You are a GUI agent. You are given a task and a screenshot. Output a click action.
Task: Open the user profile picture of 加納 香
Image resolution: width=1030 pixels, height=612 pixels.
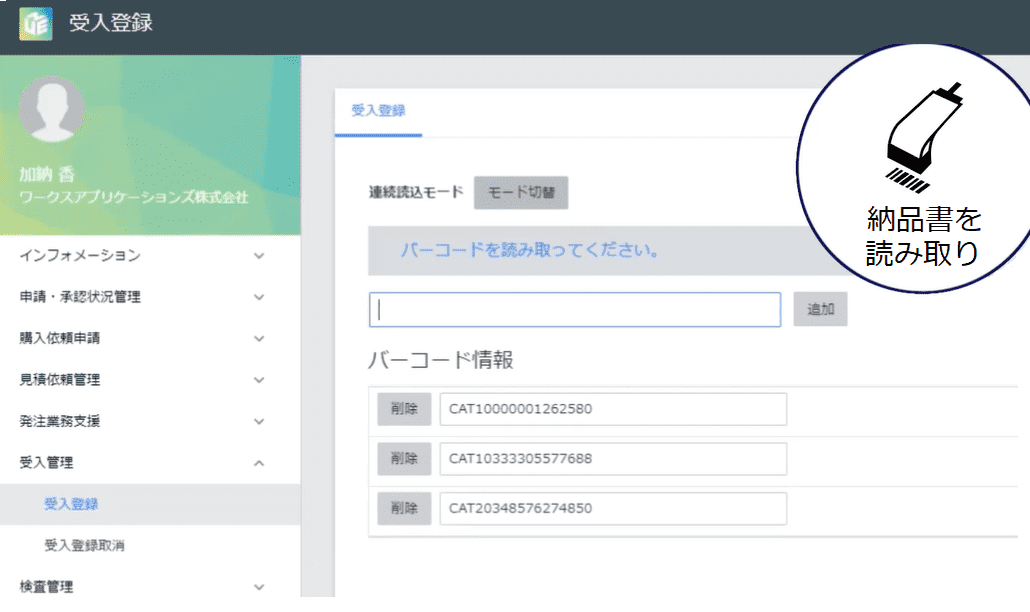point(51,108)
